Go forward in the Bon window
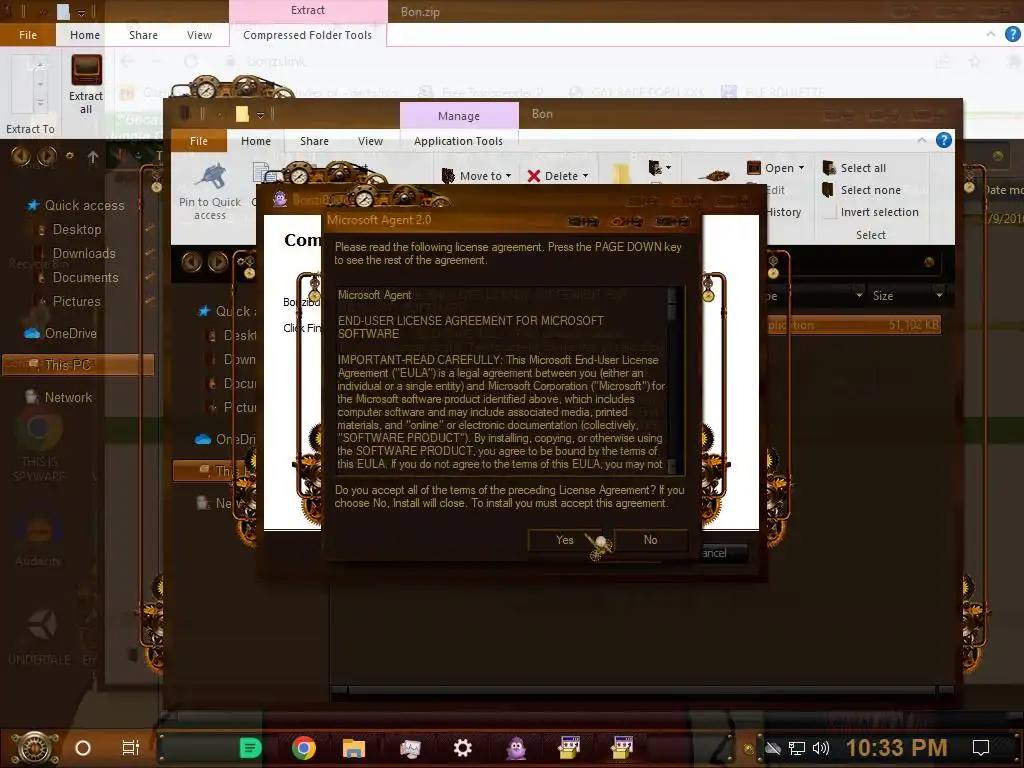 (x=217, y=262)
